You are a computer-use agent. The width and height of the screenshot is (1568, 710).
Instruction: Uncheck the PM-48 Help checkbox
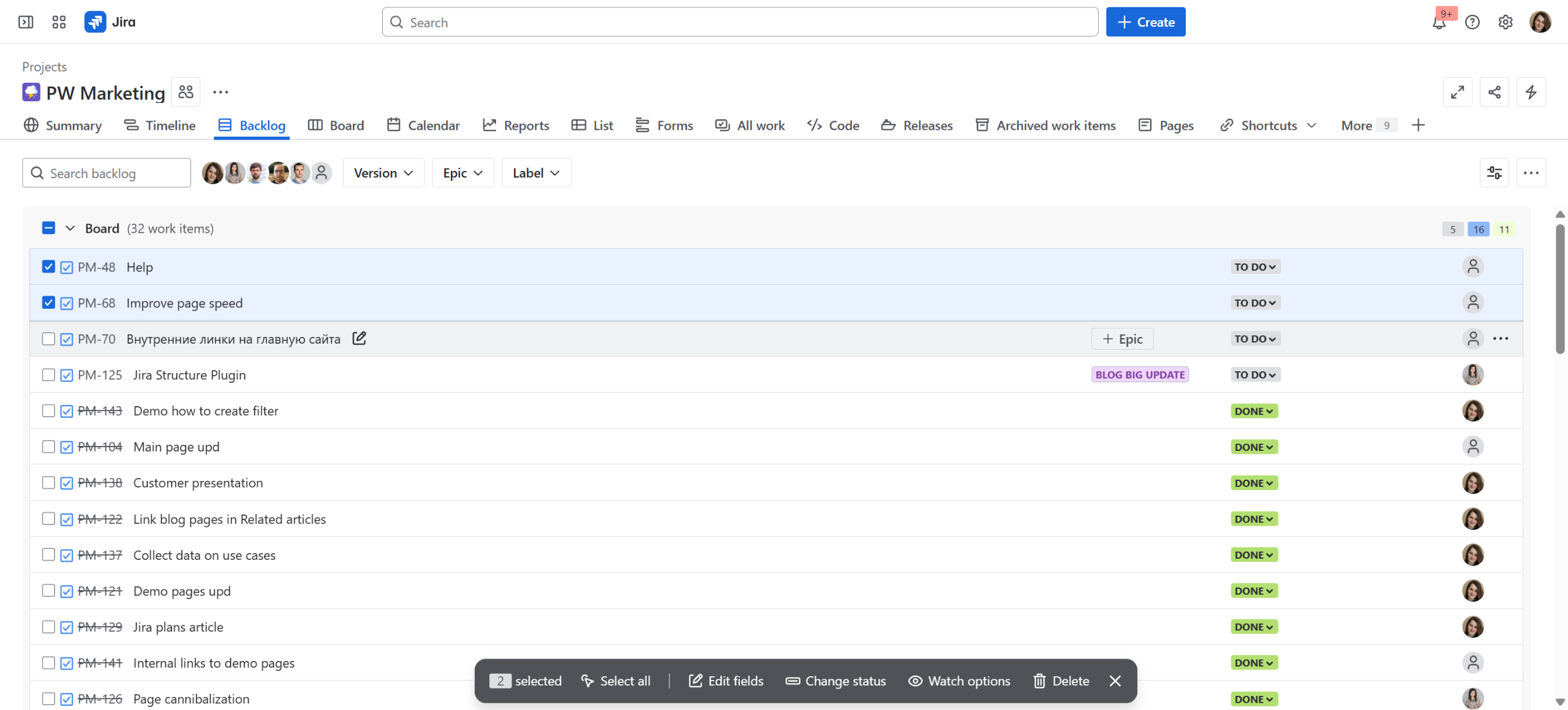tap(48, 267)
